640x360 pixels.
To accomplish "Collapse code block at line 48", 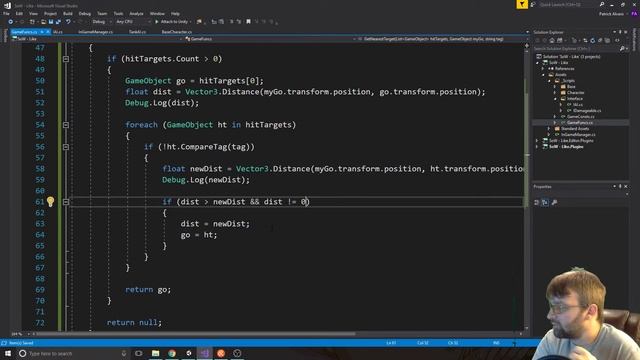I will [66, 59].
